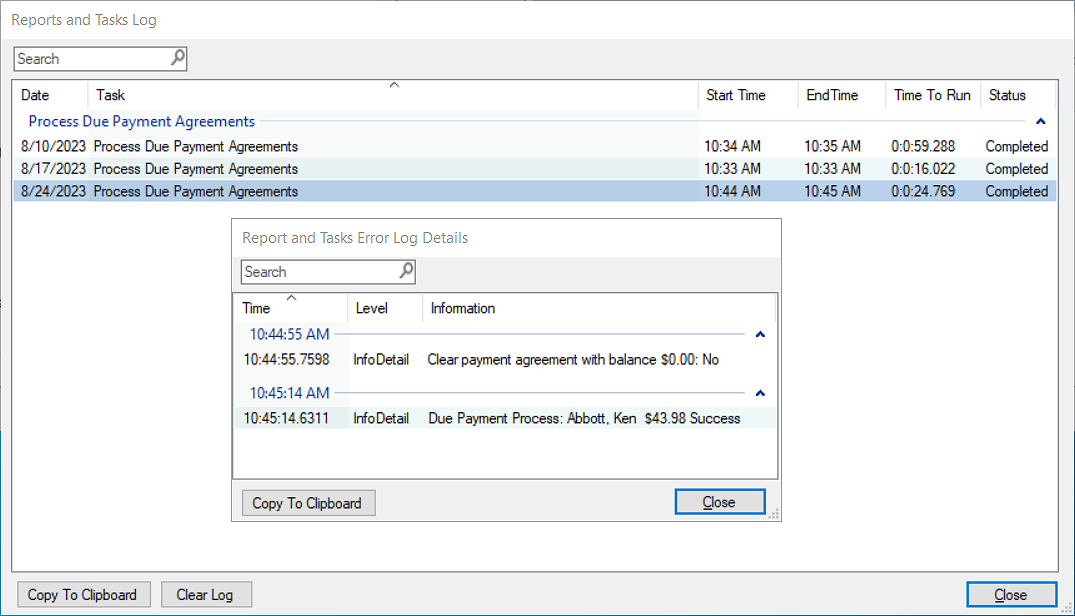Collapse the 10:45:14 AM time group
This screenshot has width=1075, height=616.
pos(760,394)
